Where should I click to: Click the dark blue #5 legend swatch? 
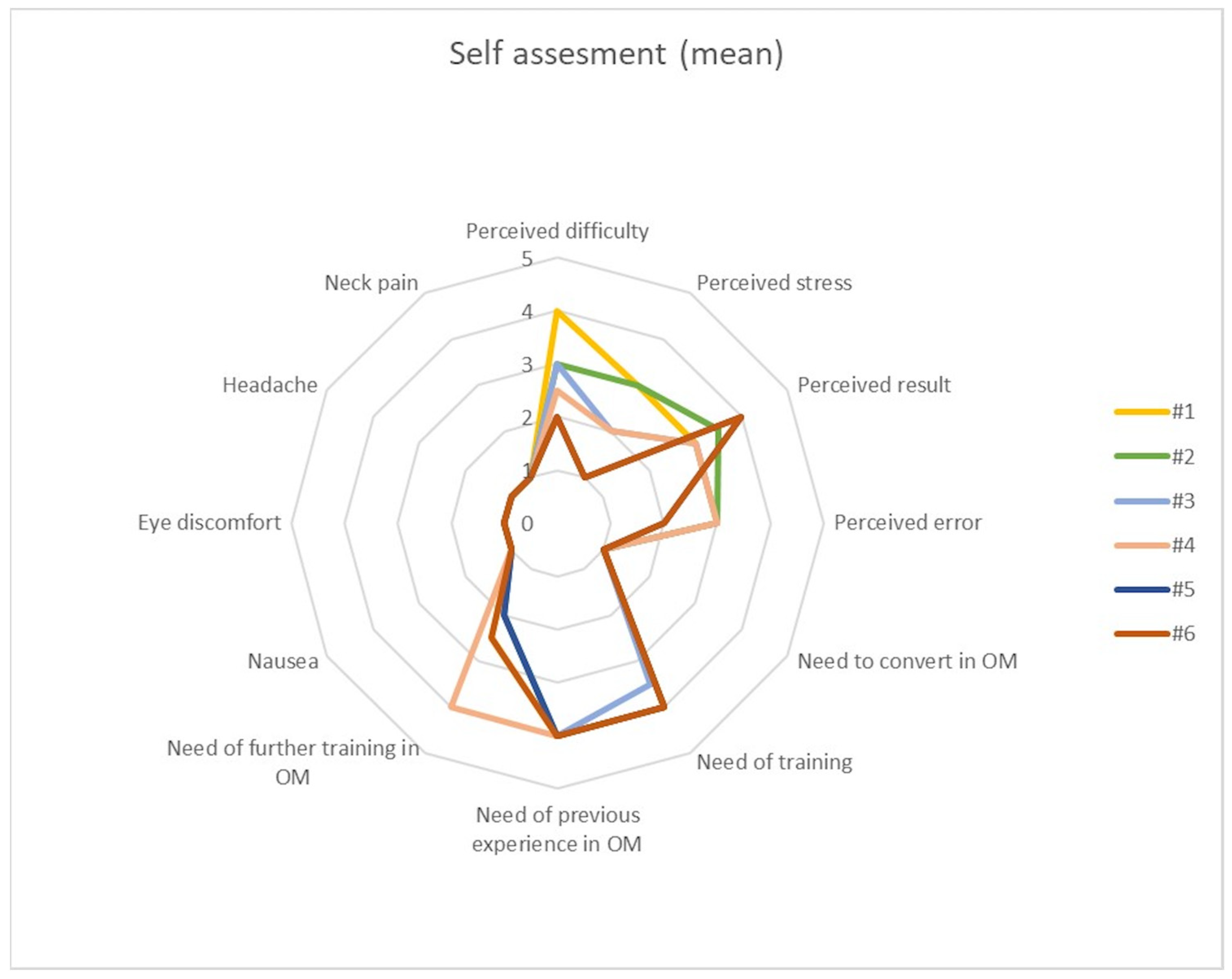[1141, 589]
